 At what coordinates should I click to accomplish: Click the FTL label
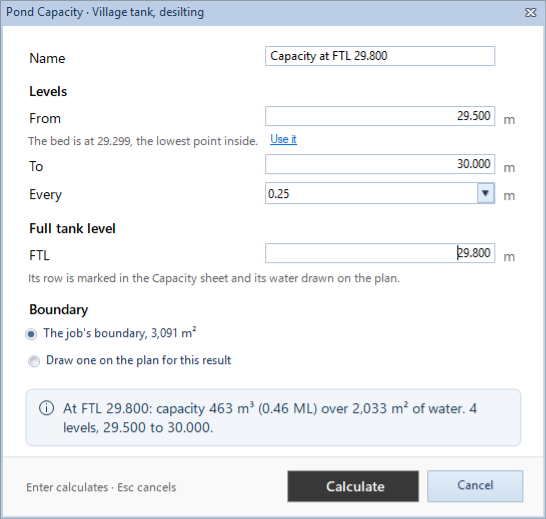pyautogui.click(x=39, y=256)
